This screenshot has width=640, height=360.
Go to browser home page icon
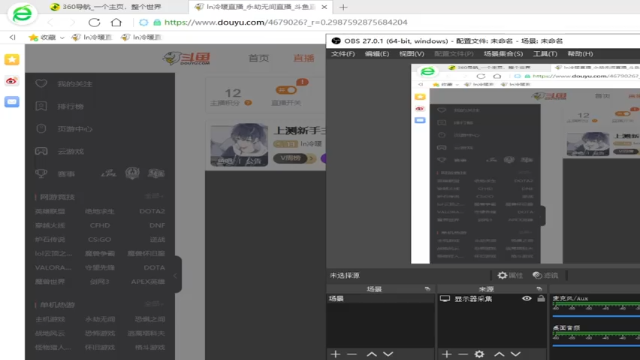click(x=116, y=22)
